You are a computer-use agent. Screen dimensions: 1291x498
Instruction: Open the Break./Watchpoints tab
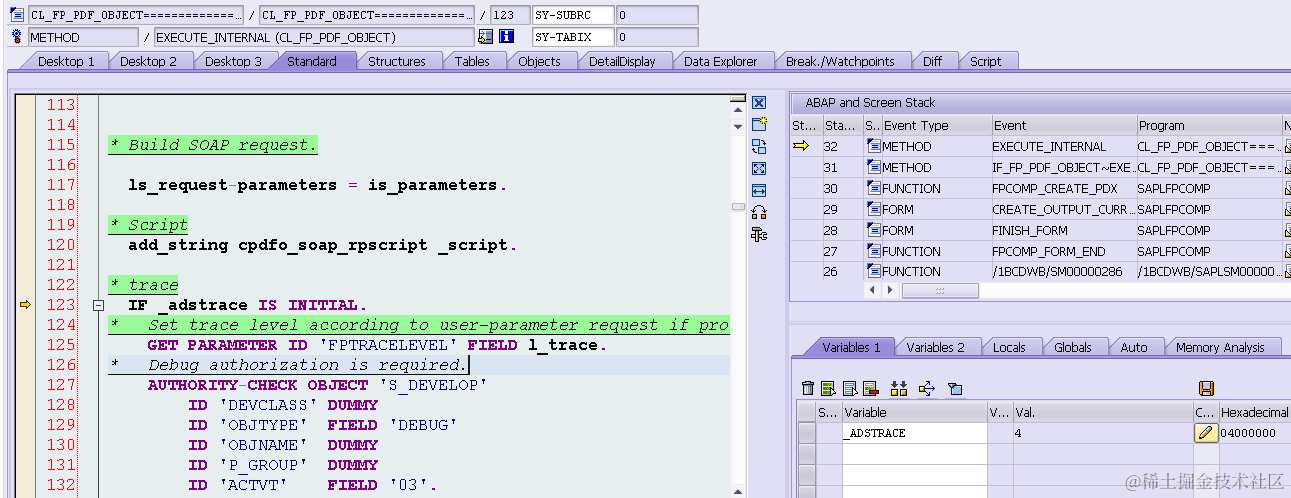point(840,61)
